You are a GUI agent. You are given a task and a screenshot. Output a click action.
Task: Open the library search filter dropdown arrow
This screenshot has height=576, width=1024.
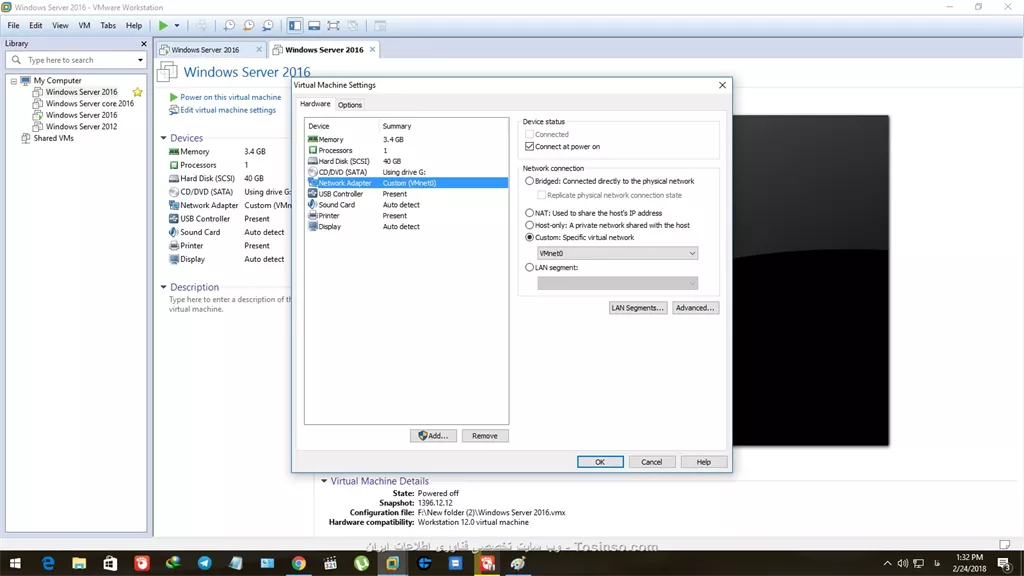[140, 60]
